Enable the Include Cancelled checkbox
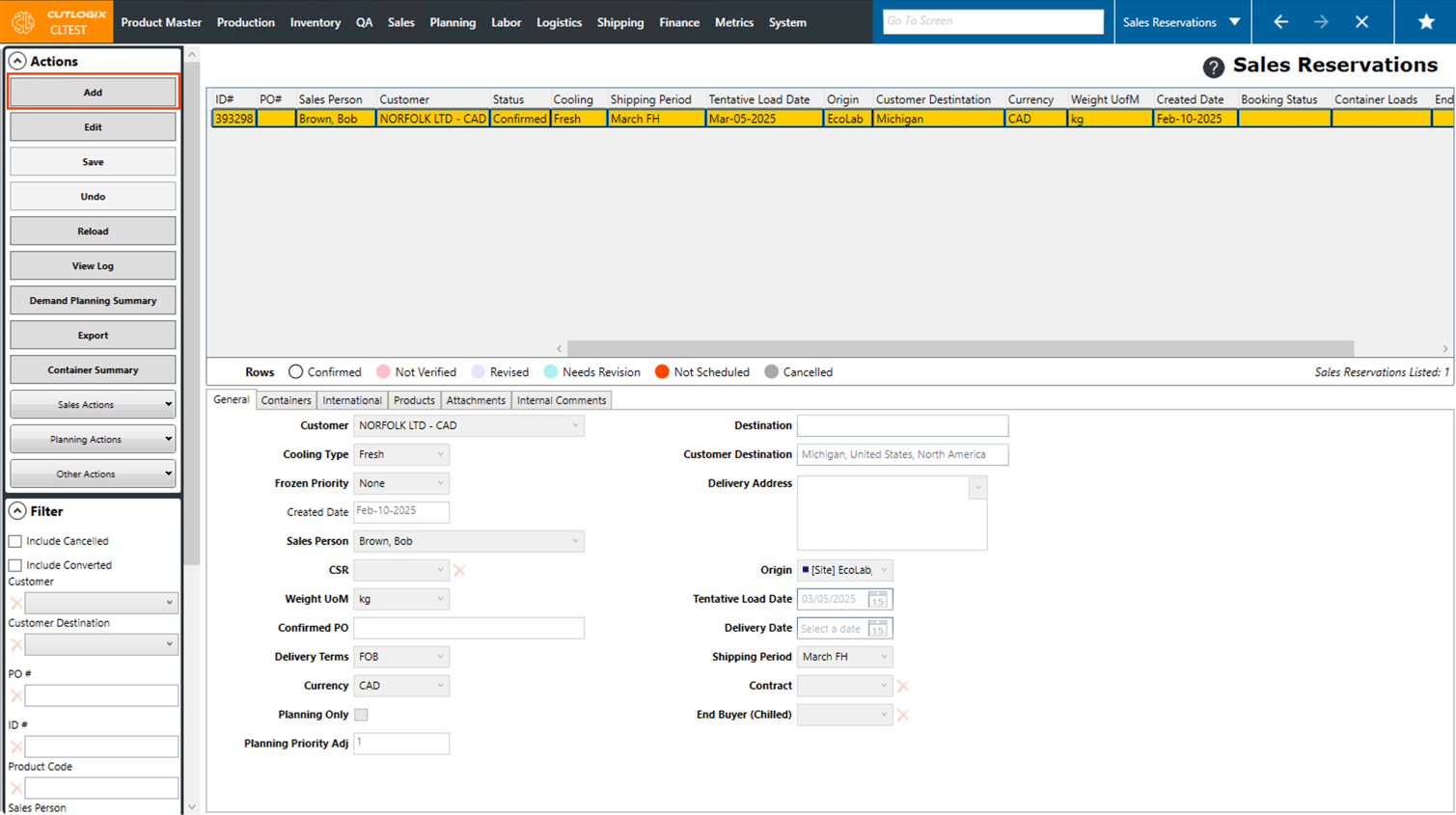Viewport: 1456px width, 815px height. point(15,541)
